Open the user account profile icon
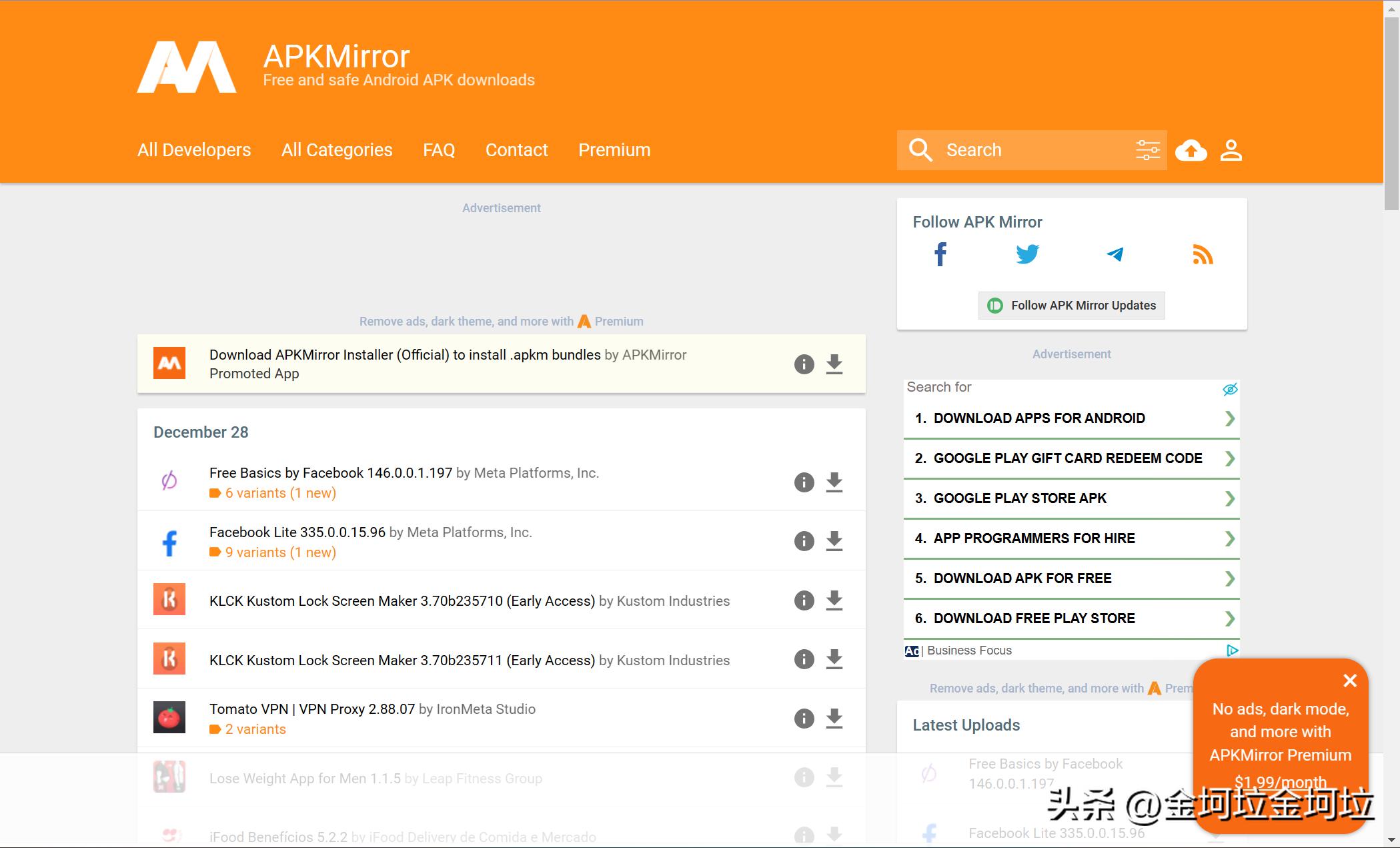This screenshot has width=1400, height=848. pos(1231,150)
